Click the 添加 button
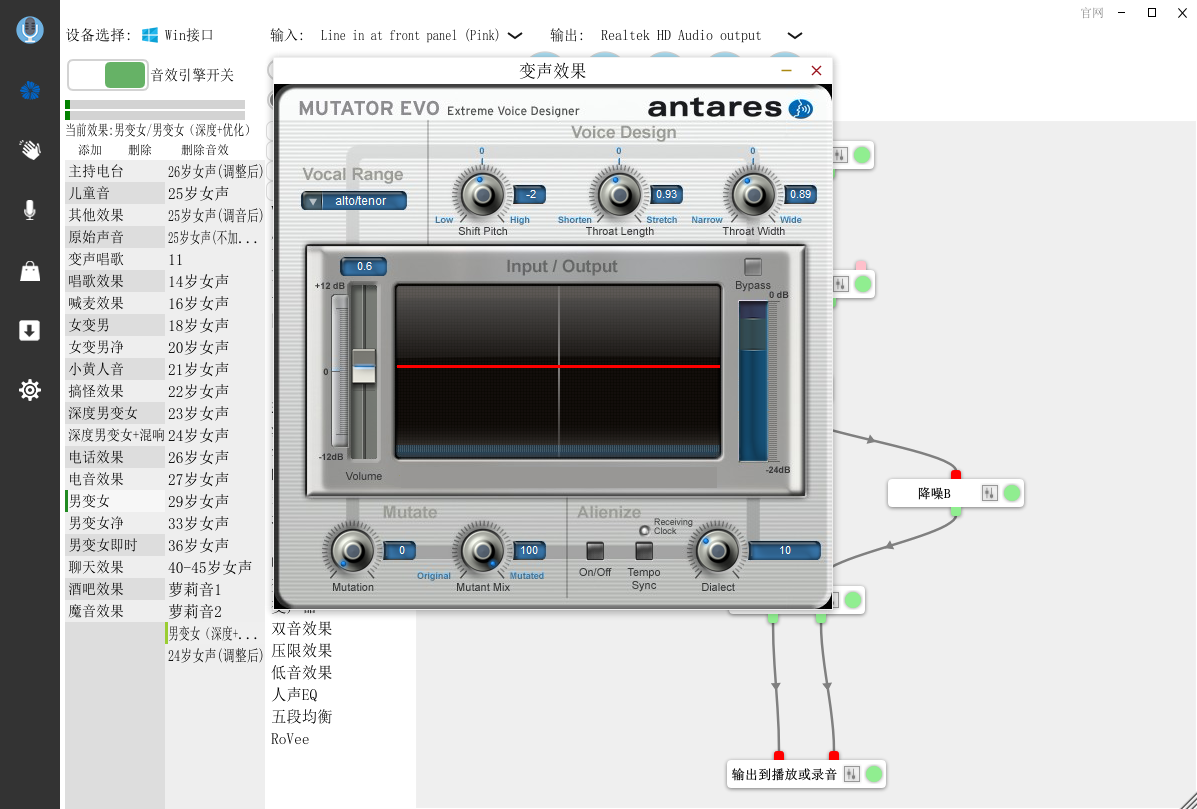 pyautogui.click(x=90, y=150)
